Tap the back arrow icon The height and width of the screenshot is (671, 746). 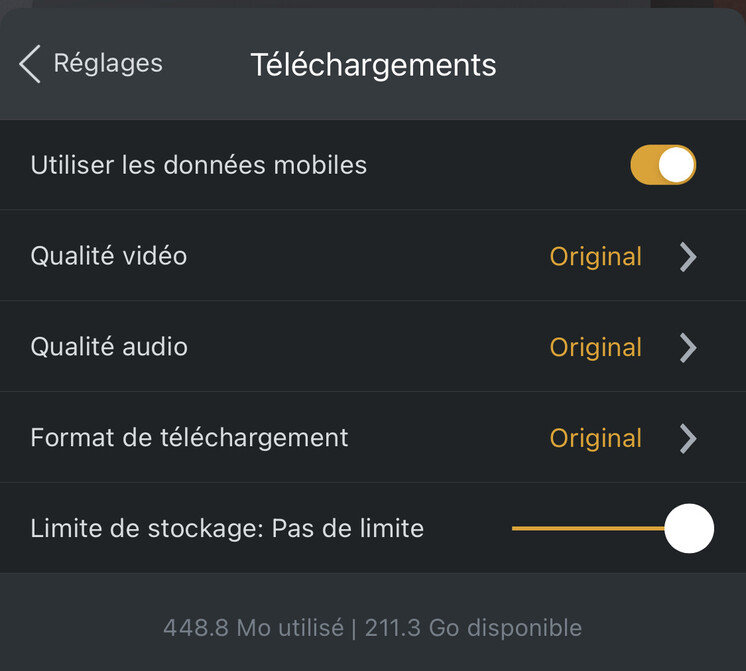(x=29, y=64)
